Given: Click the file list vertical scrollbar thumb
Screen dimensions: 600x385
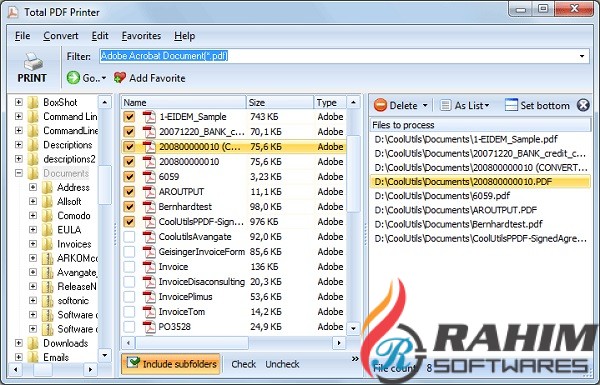Looking at the screenshot, I should click(353, 174).
